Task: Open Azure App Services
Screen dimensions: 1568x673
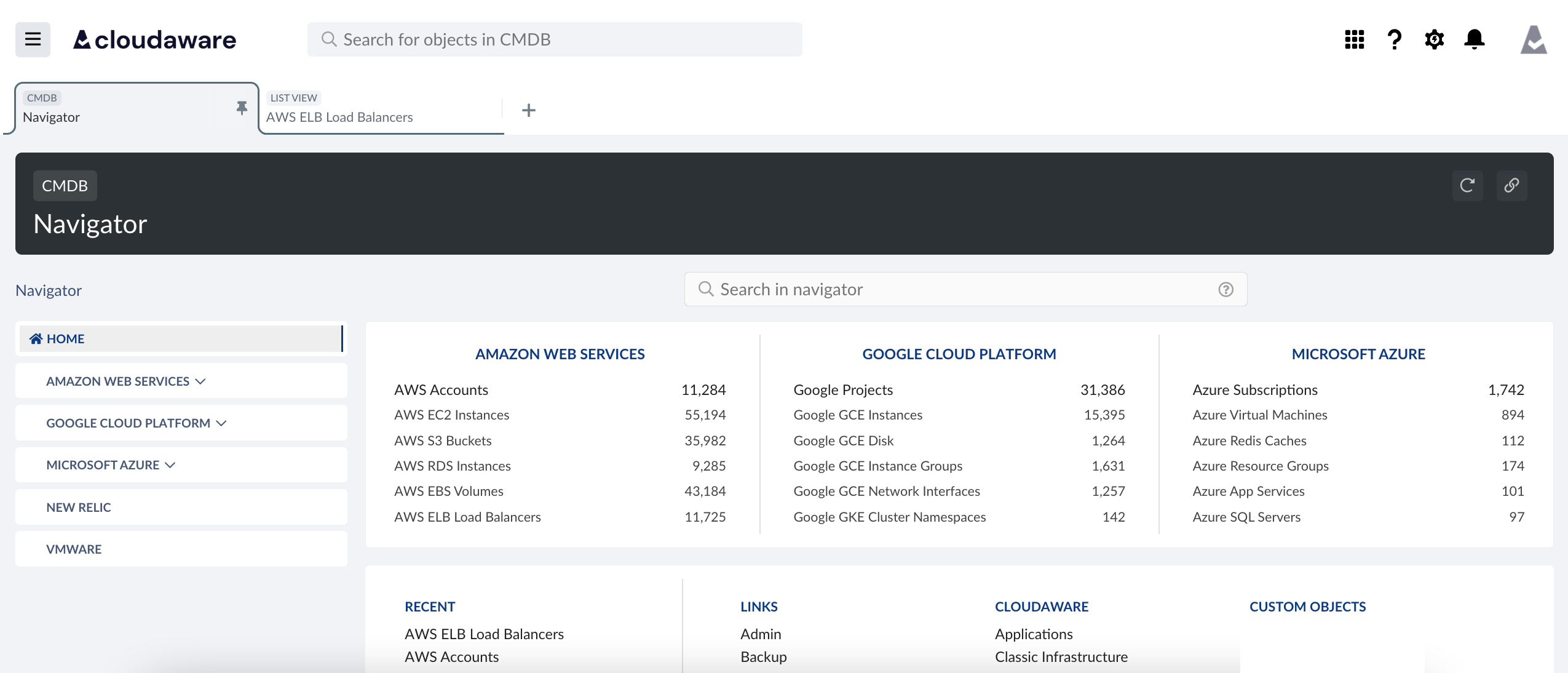Action: pos(1248,491)
